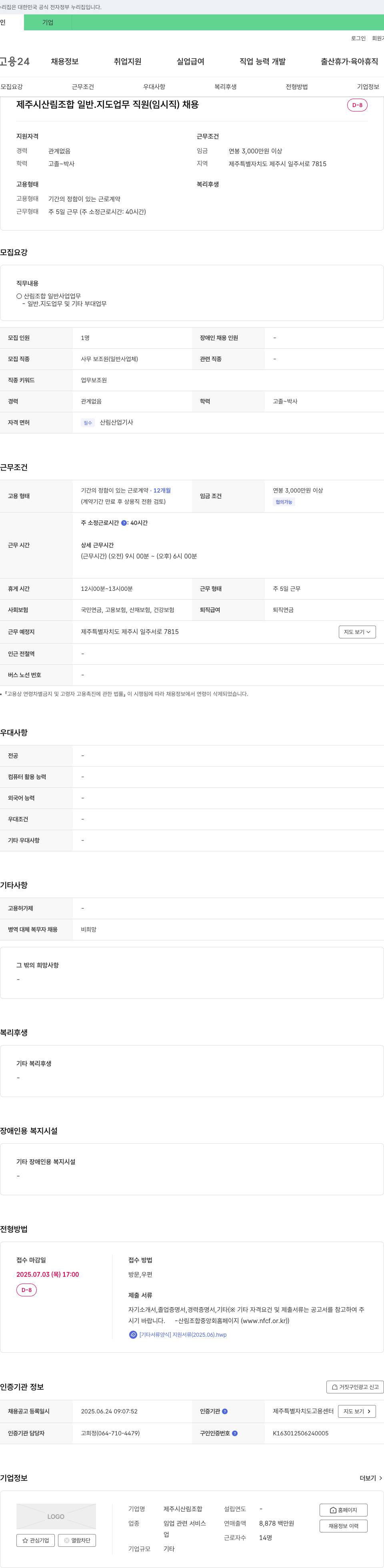Click 모집 인원 value 1명
This screenshot has width=384, height=1568.
pyautogui.click(x=85, y=338)
